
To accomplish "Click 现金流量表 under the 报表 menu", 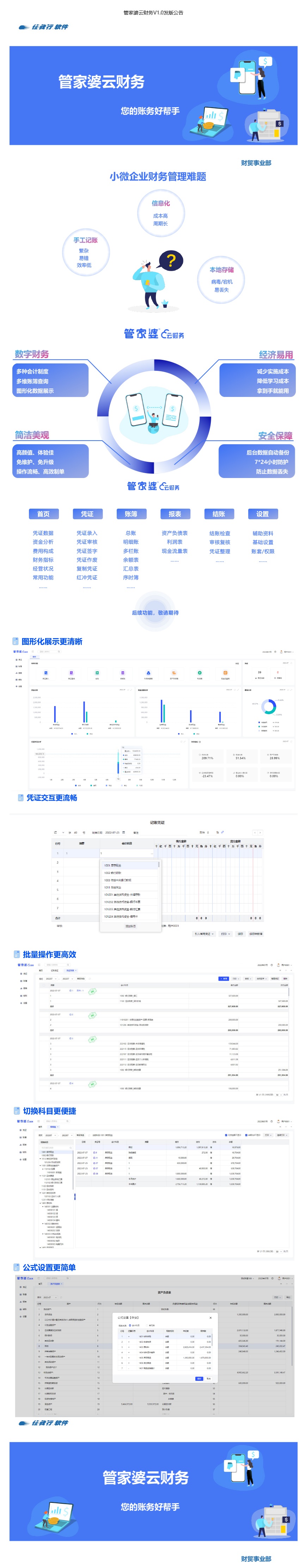I will 175,551.
